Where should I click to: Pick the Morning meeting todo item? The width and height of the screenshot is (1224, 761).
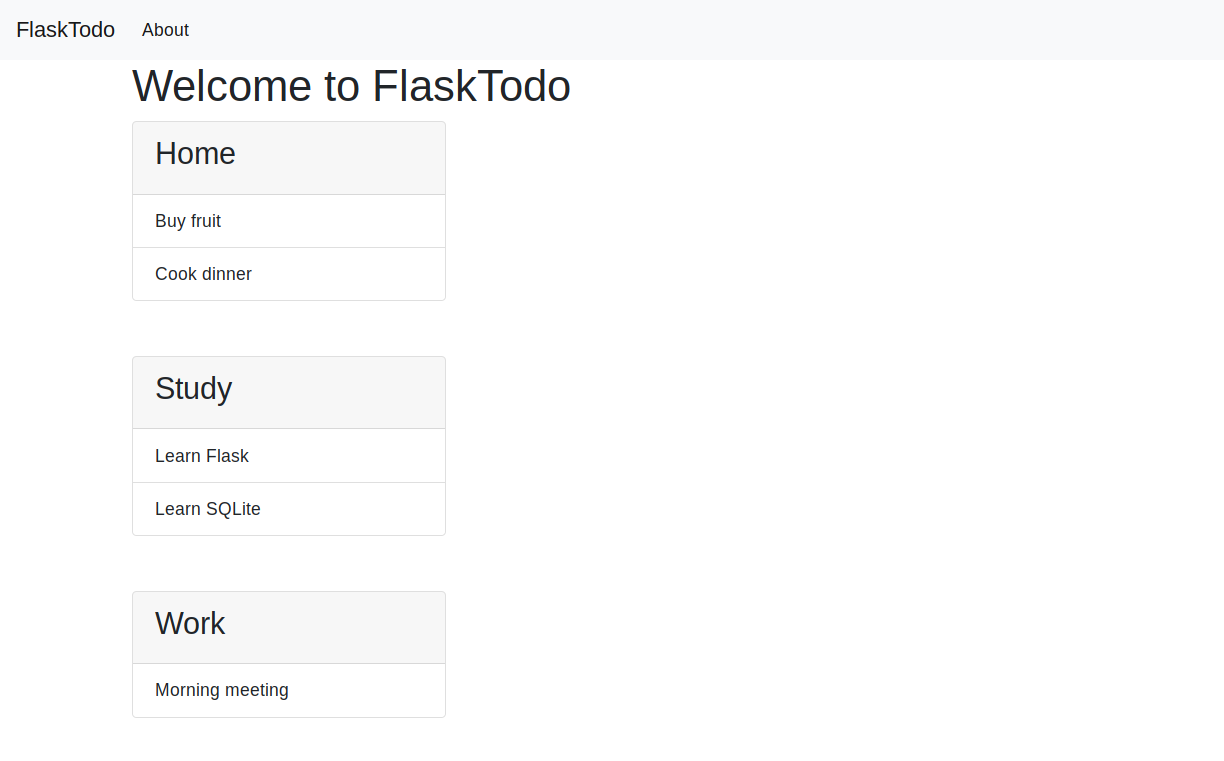[x=289, y=690]
